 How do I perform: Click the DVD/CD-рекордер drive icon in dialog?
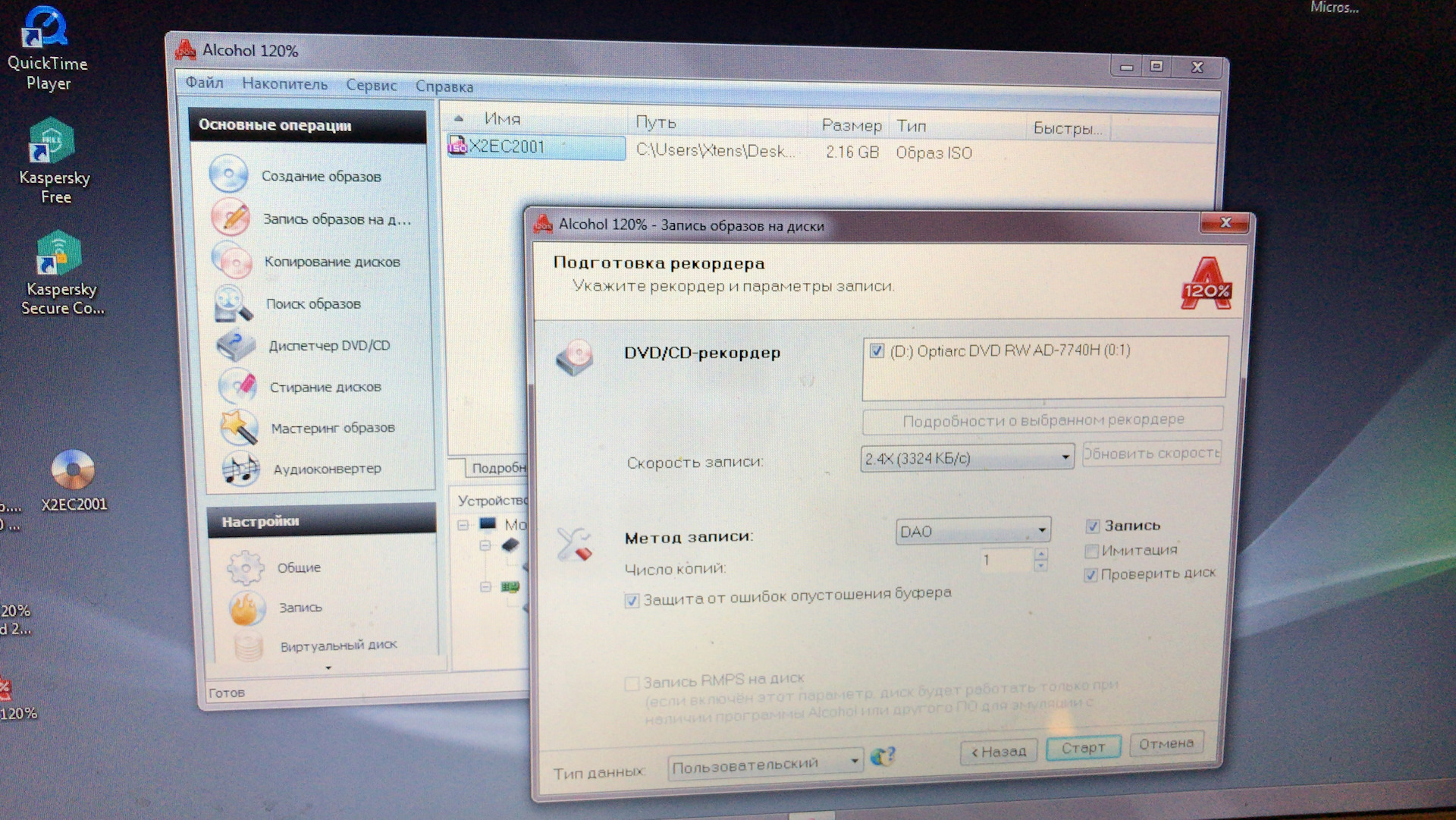pos(575,357)
